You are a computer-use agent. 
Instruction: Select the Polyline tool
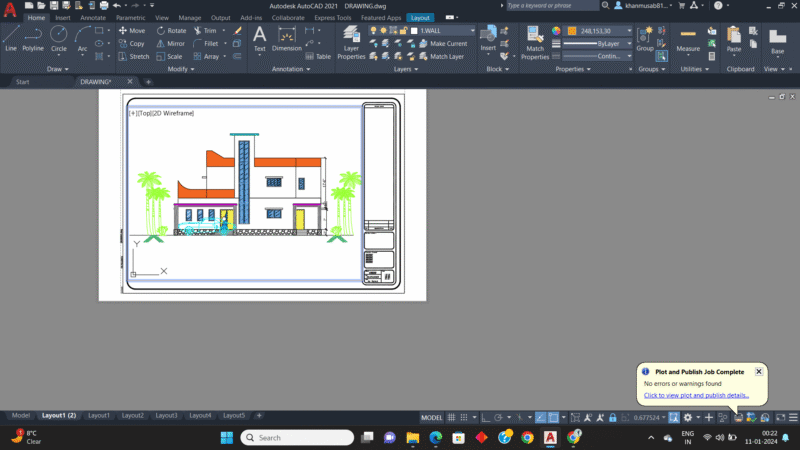(x=33, y=39)
